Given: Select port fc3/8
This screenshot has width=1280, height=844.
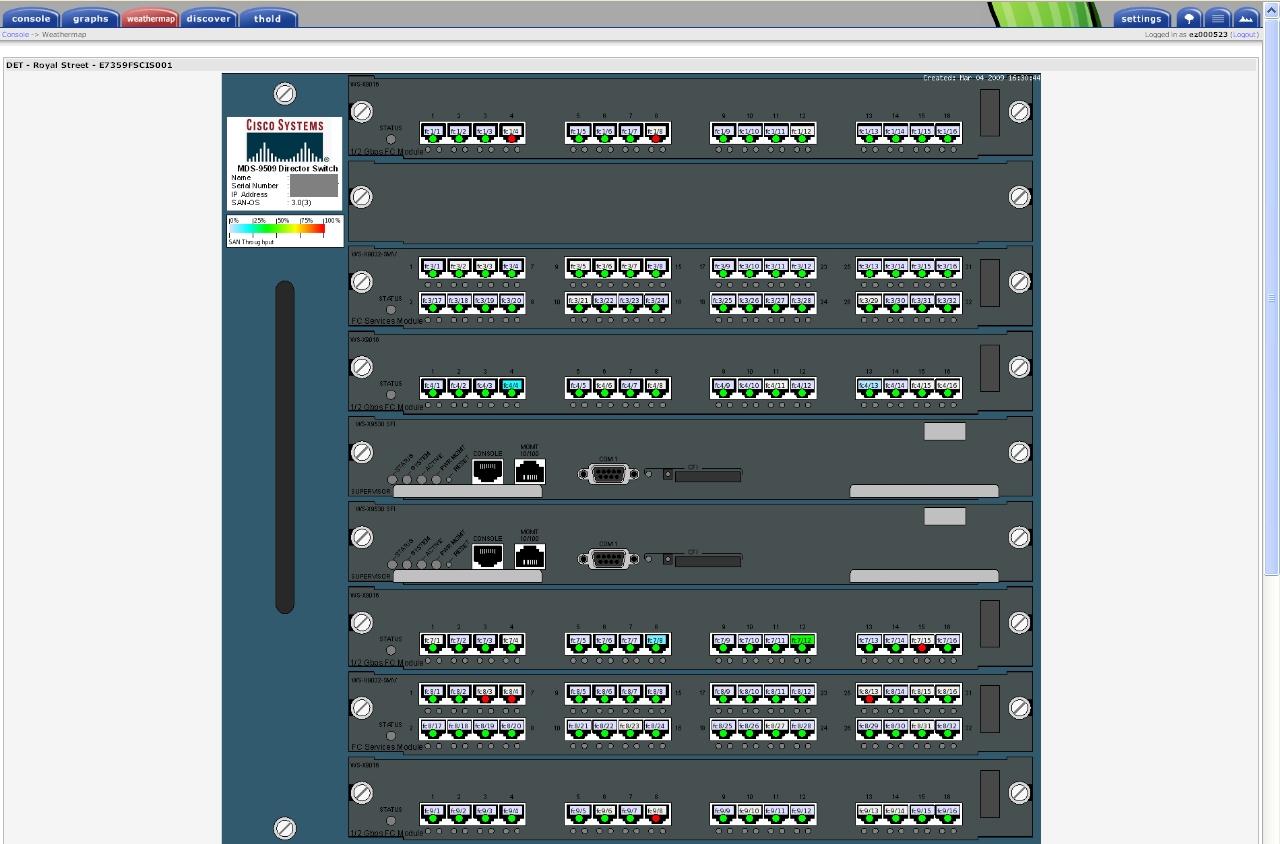Looking at the screenshot, I should click(656, 268).
